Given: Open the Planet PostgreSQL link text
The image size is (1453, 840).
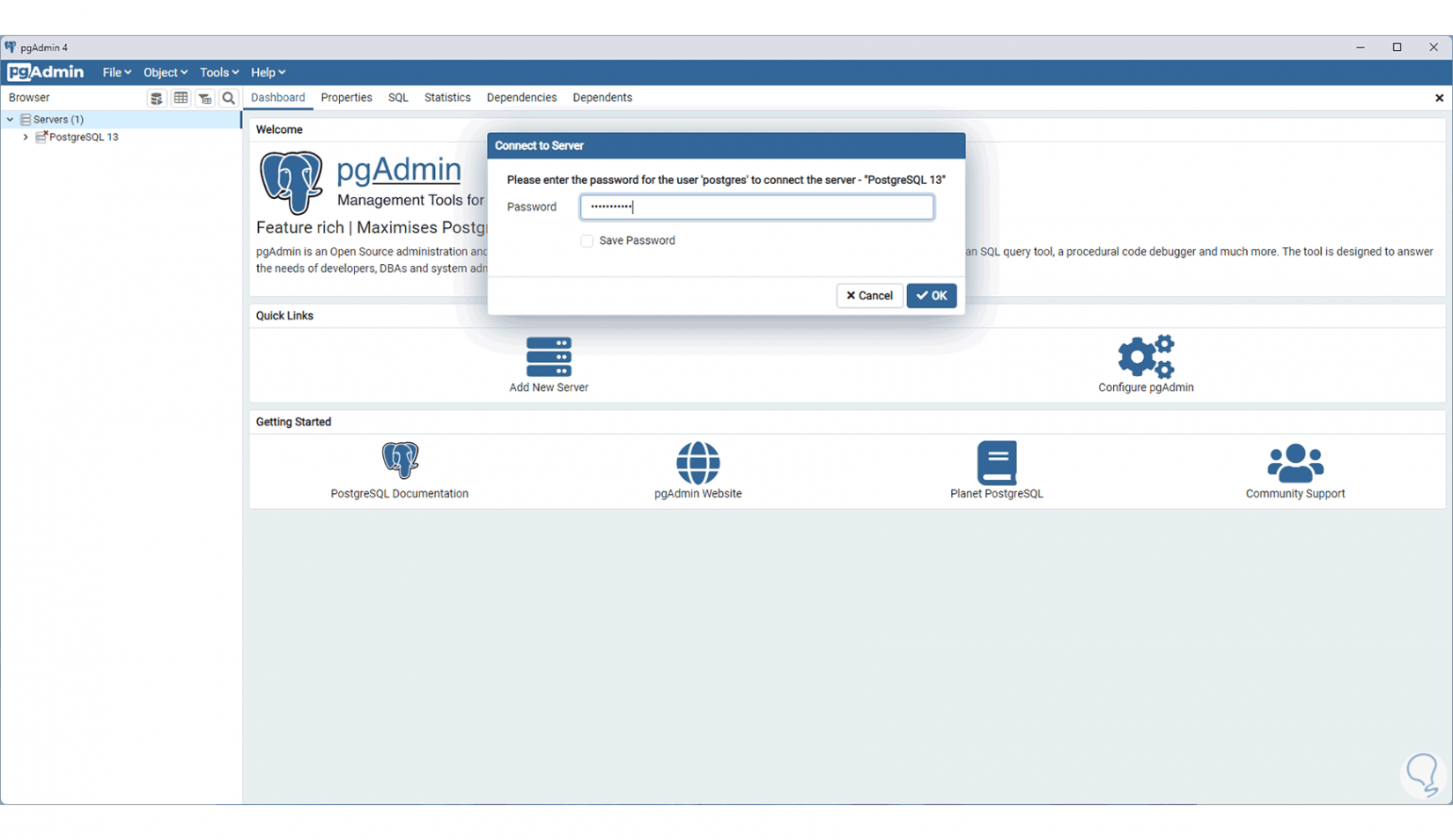Looking at the screenshot, I should pos(997,494).
